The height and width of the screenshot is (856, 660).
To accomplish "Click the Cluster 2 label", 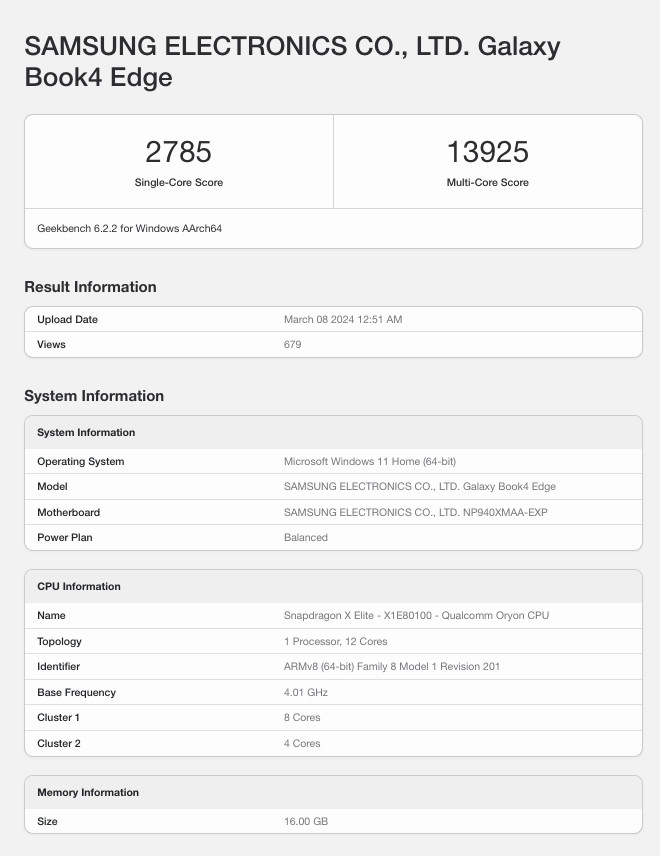I will click(59, 744).
